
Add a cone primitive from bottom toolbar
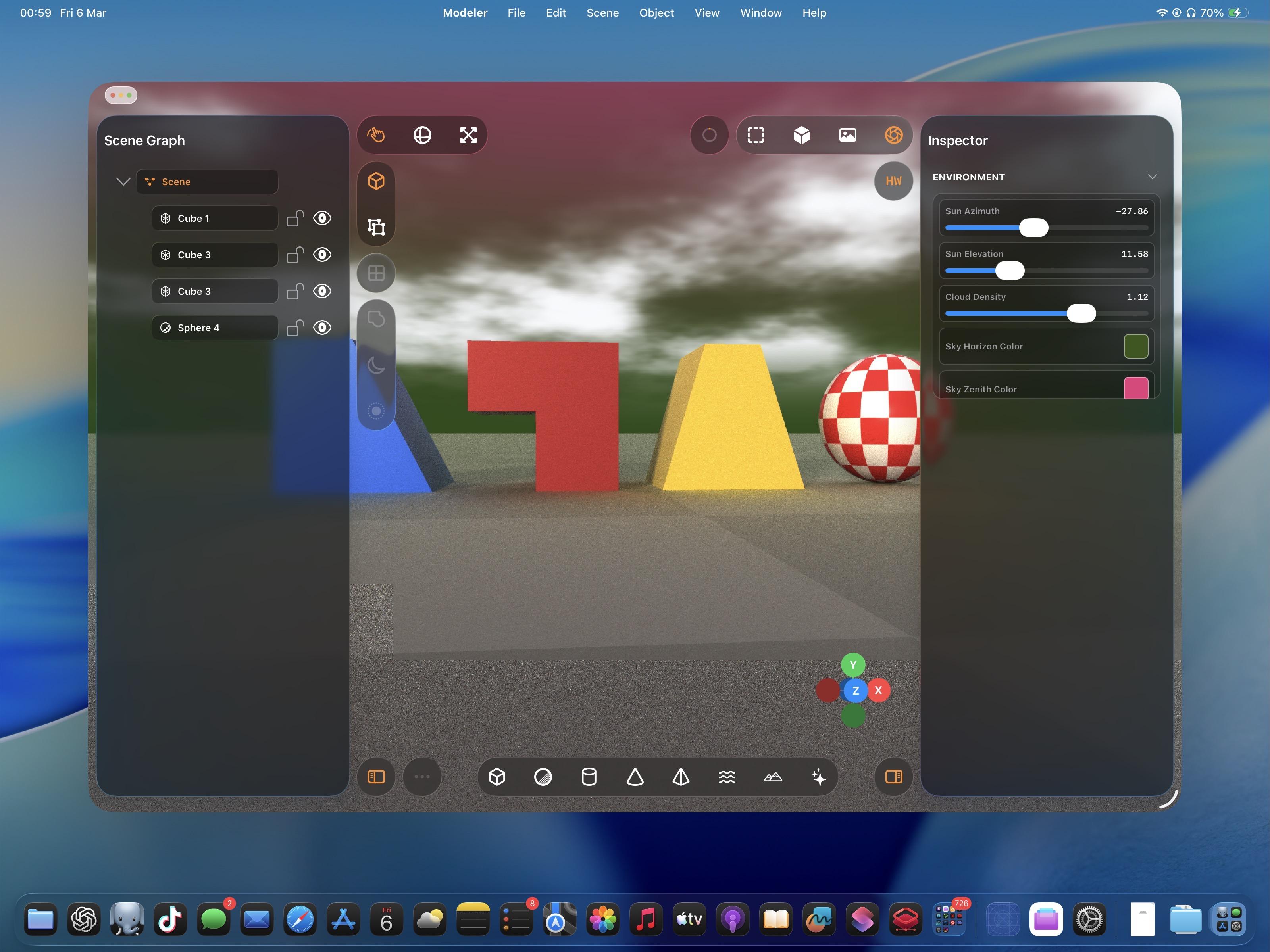click(635, 777)
